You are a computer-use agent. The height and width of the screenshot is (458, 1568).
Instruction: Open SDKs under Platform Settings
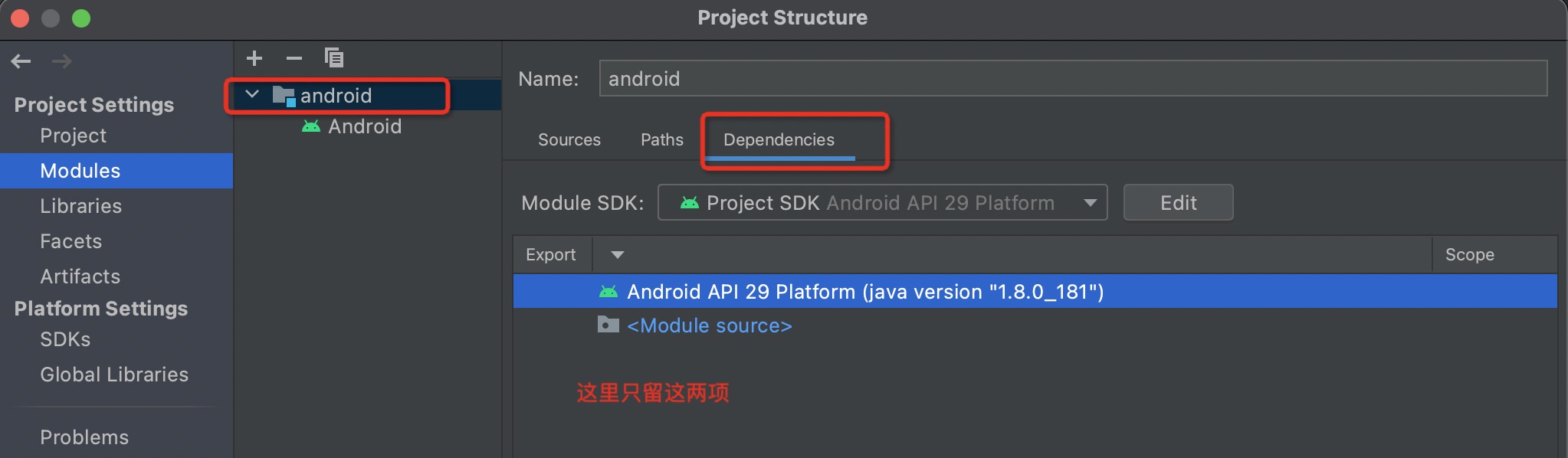[x=65, y=339]
